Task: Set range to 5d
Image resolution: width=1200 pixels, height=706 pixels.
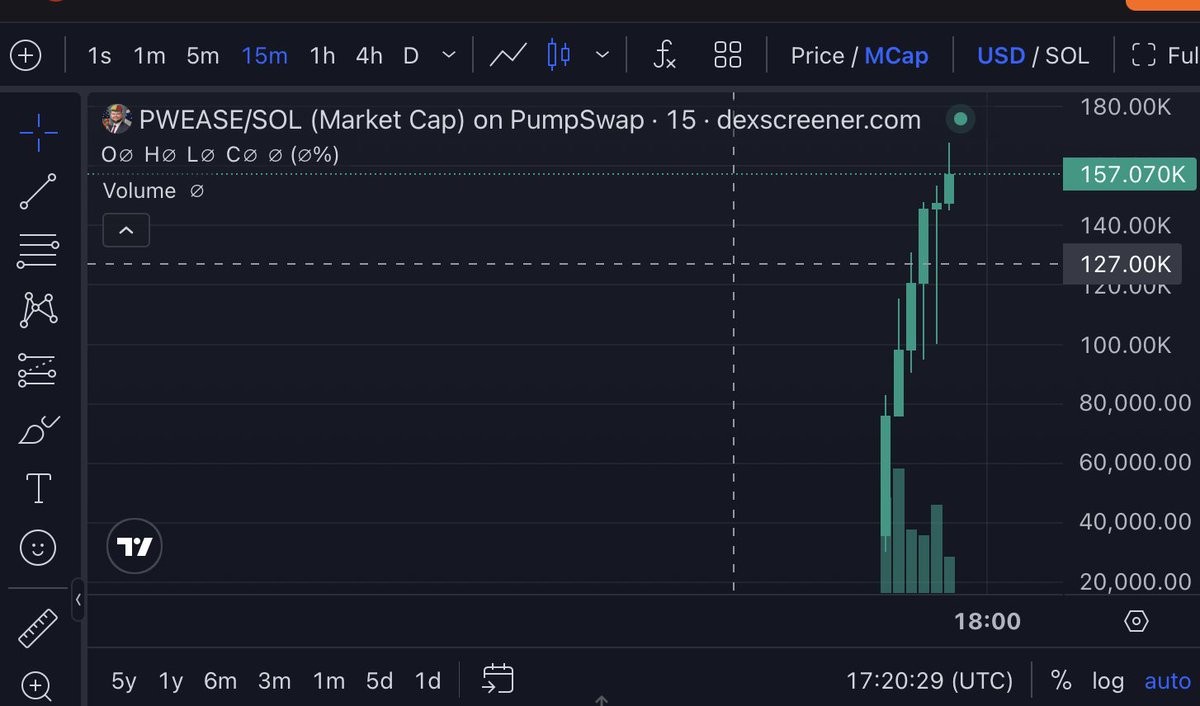Action: 379,681
